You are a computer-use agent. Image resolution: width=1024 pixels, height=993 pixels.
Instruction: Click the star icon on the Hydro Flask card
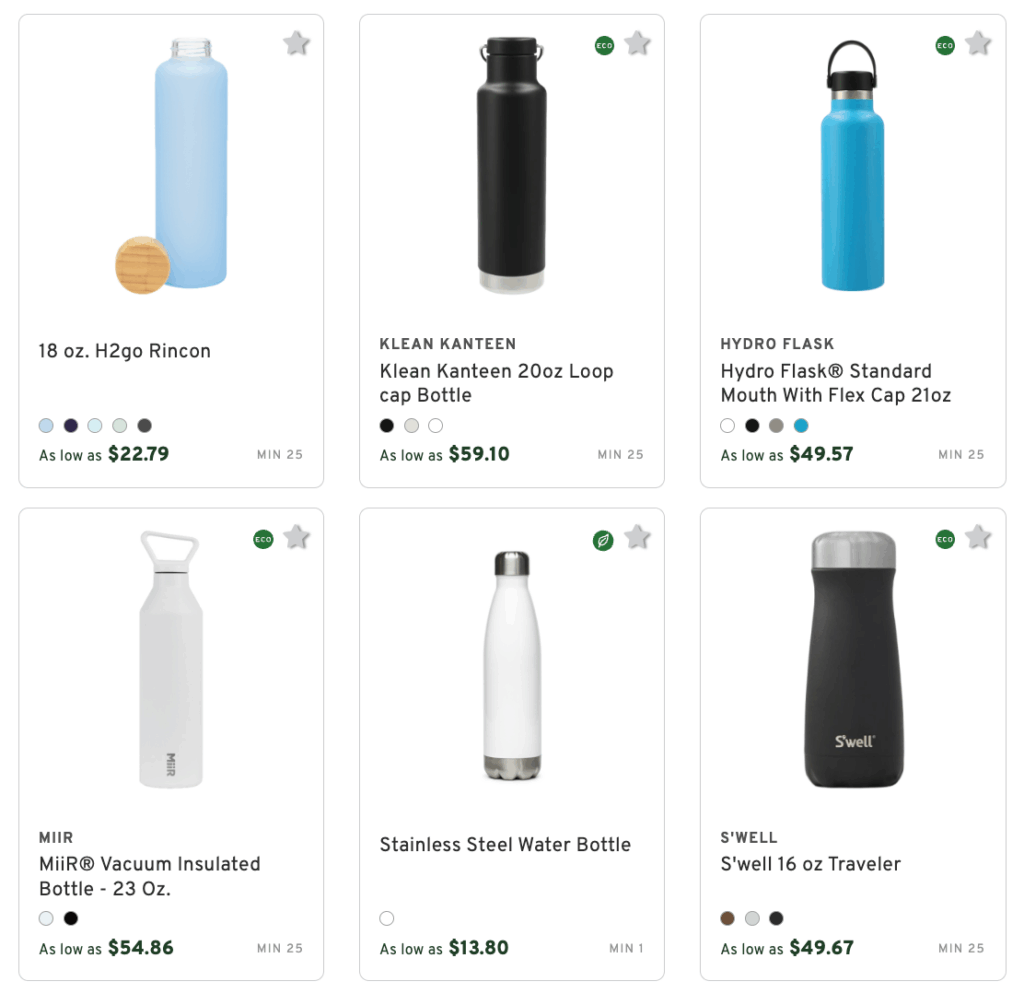pyautogui.click(x=978, y=44)
